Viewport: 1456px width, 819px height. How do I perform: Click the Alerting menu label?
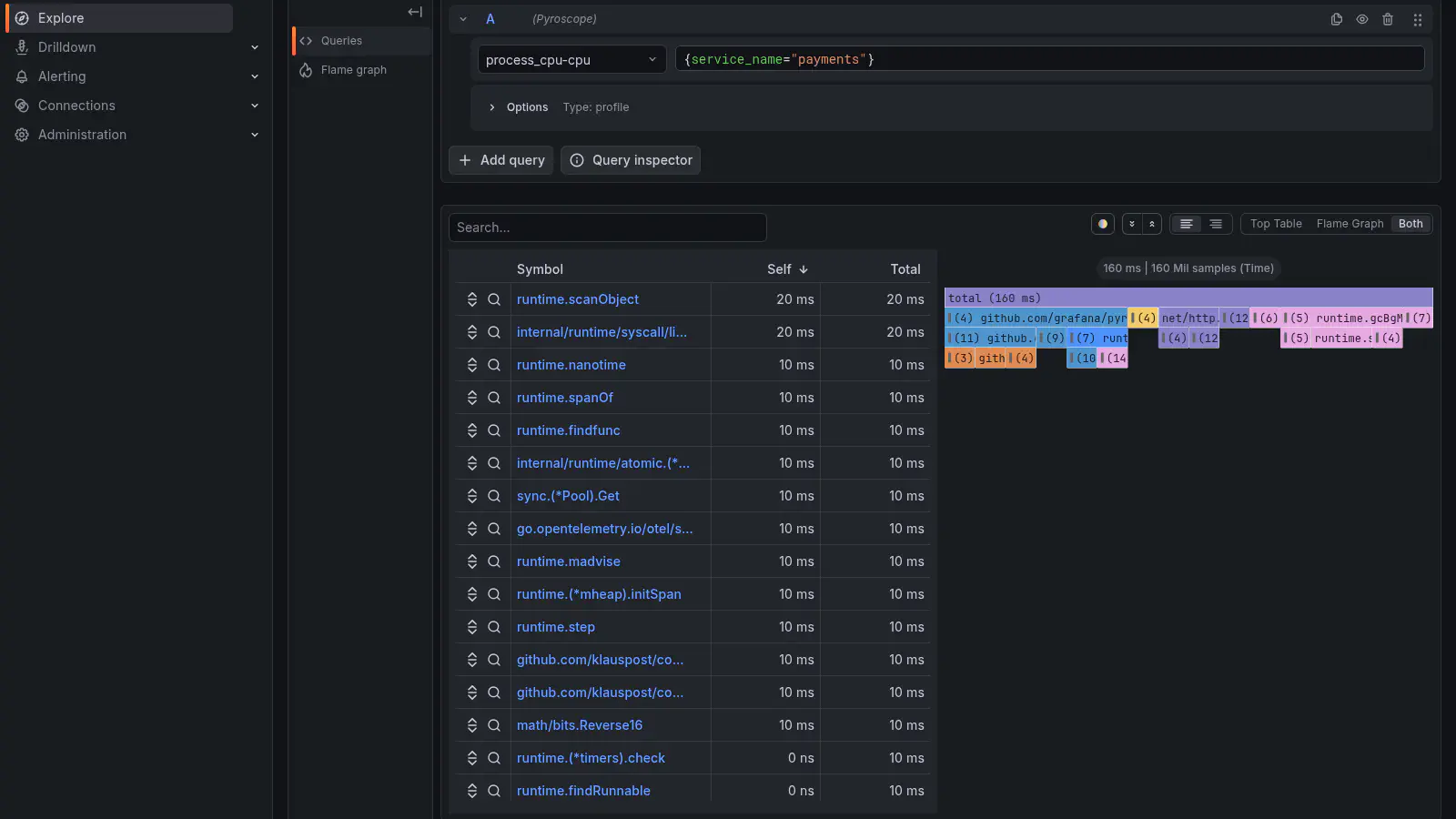coord(62,76)
